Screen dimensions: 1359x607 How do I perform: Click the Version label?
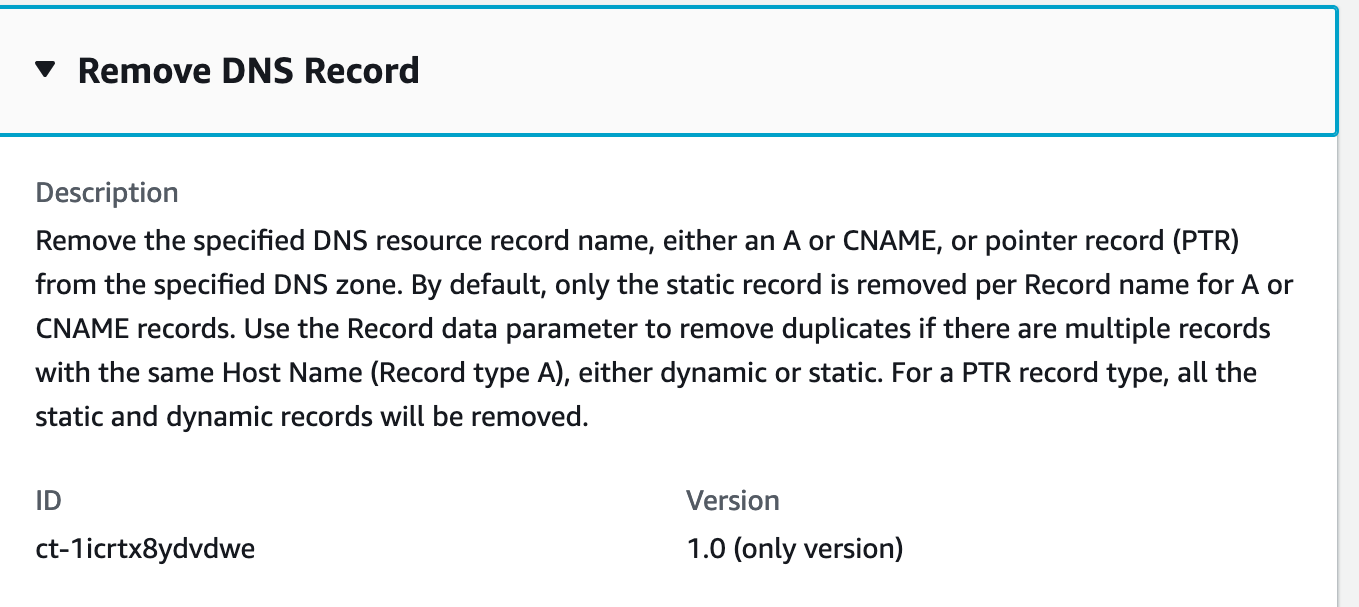(734, 500)
